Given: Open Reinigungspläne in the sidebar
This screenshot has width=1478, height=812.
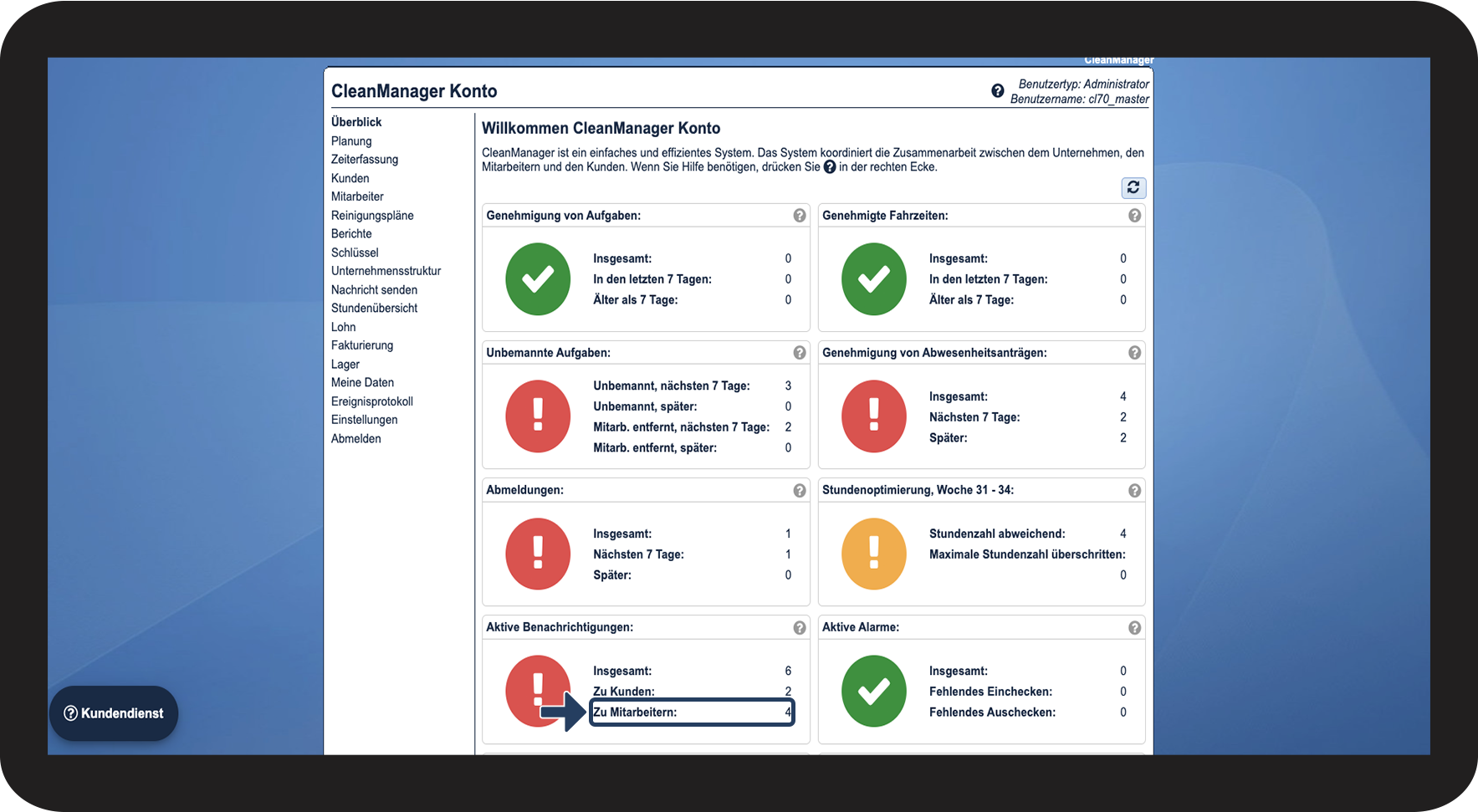Looking at the screenshot, I should tap(372, 216).
